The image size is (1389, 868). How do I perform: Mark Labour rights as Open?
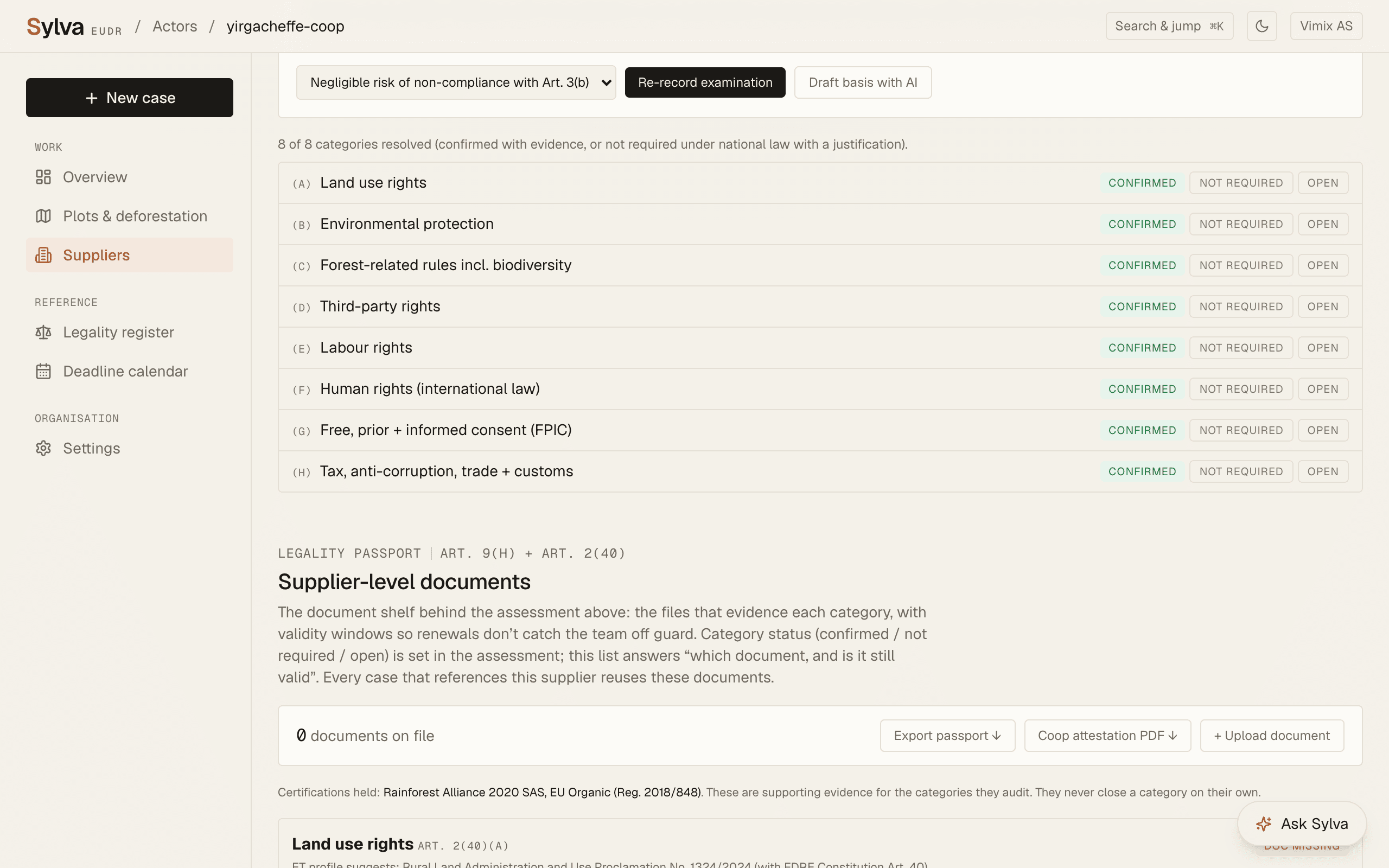point(1322,348)
